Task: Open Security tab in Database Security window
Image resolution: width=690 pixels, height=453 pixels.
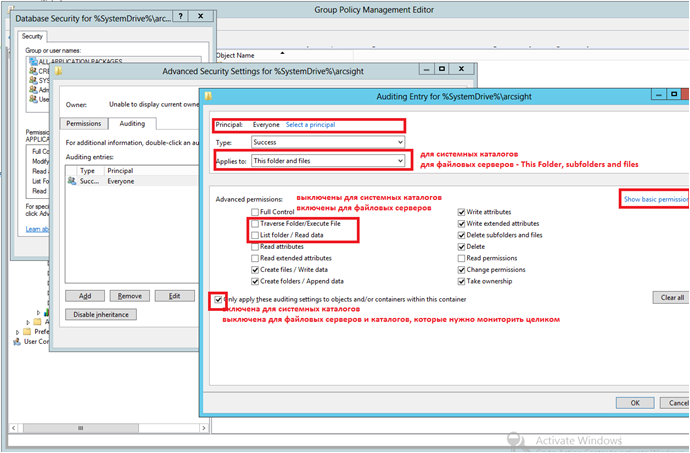Action: pos(32,36)
